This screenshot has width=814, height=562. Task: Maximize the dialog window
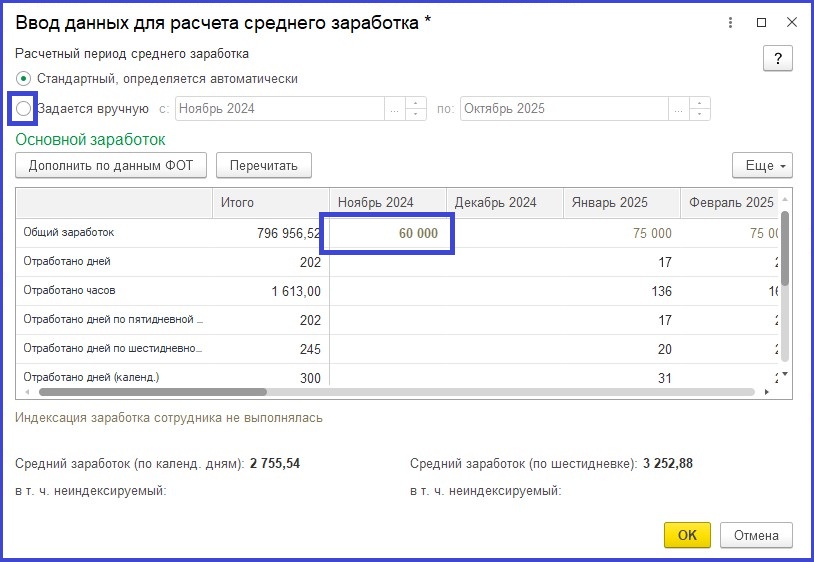[761, 22]
